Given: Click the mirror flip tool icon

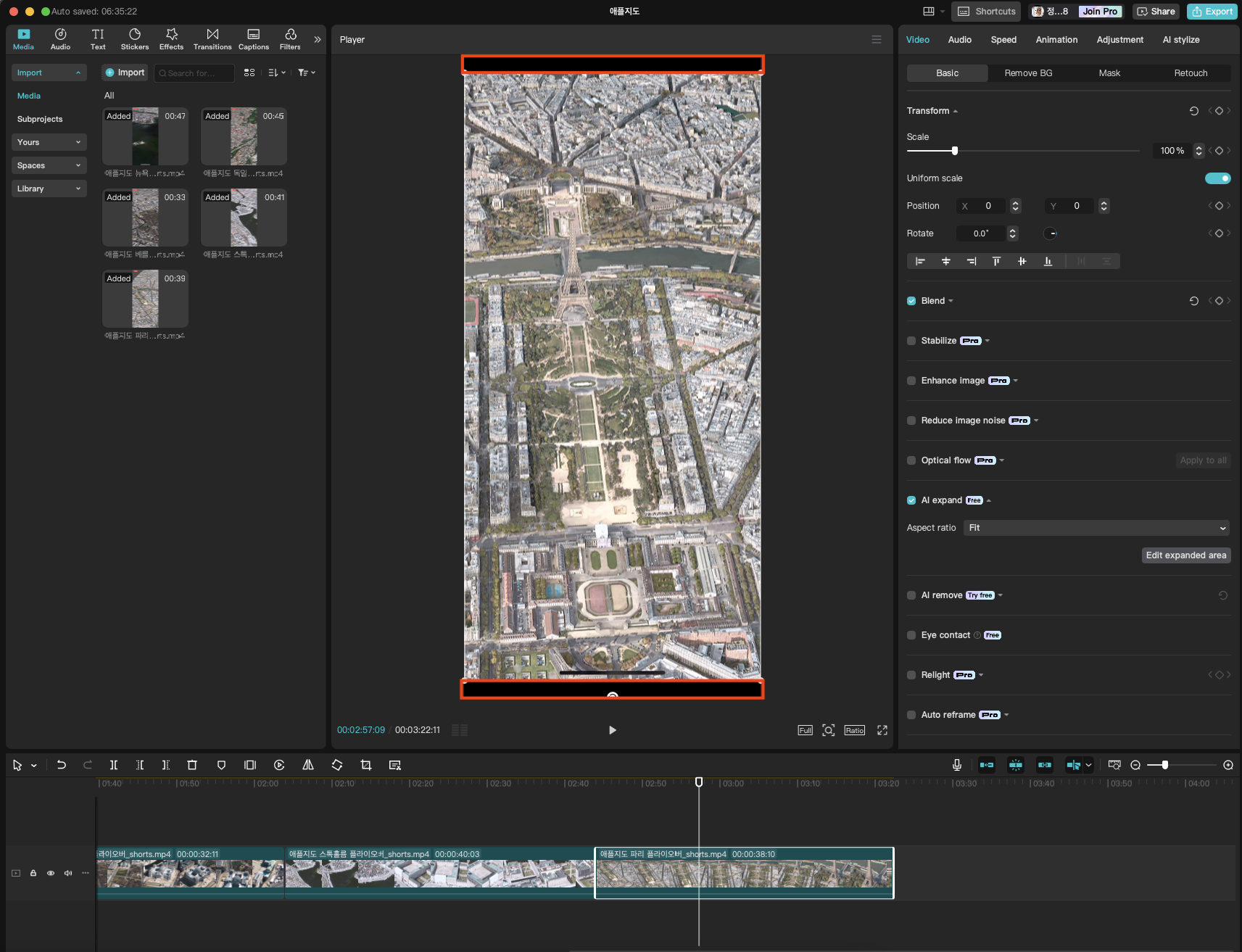Looking at the screenshot, I should (308, 765).
